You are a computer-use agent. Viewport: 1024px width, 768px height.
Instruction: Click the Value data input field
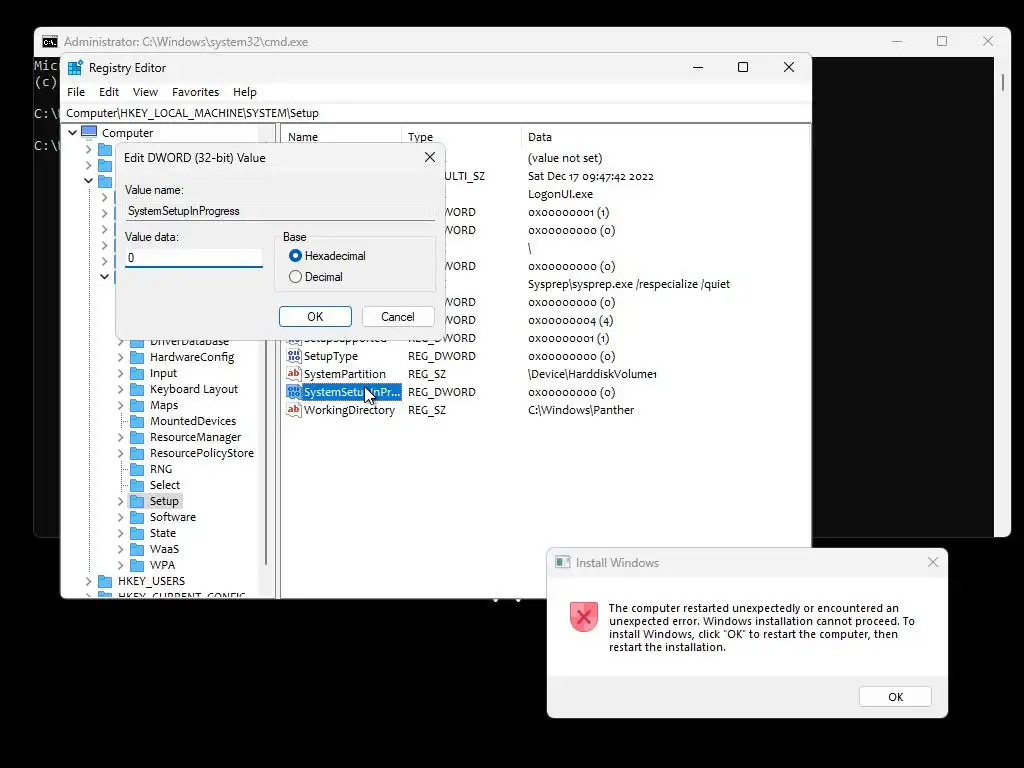tap(194, 258)
